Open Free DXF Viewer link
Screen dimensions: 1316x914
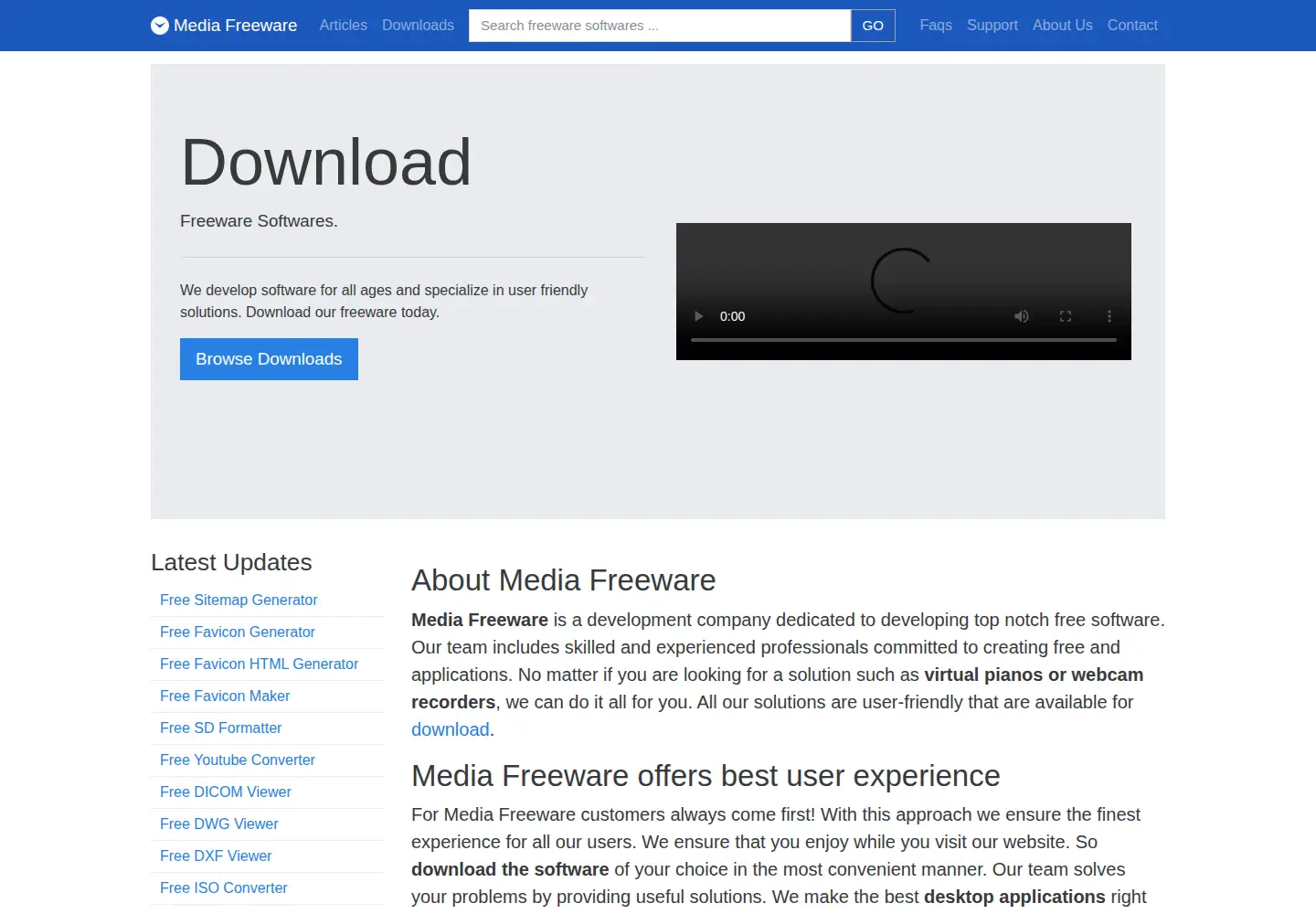[216, 856]
